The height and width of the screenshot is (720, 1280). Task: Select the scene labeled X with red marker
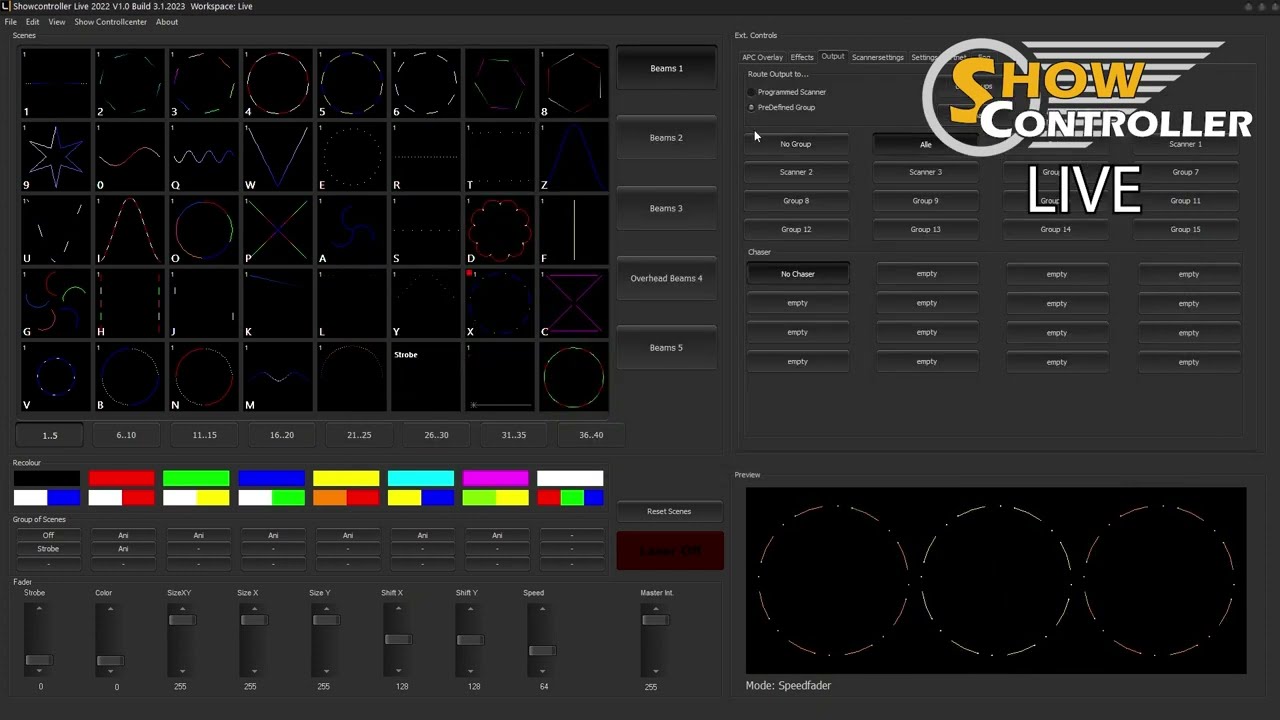point(499,303)
